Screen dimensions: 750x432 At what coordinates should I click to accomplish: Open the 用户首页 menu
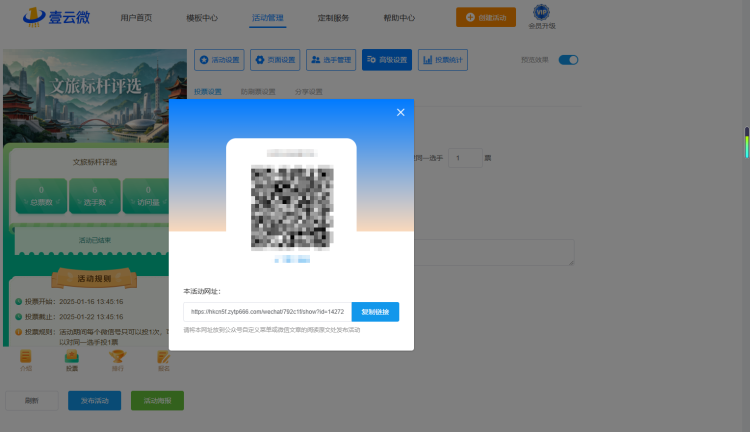(136, 18)
